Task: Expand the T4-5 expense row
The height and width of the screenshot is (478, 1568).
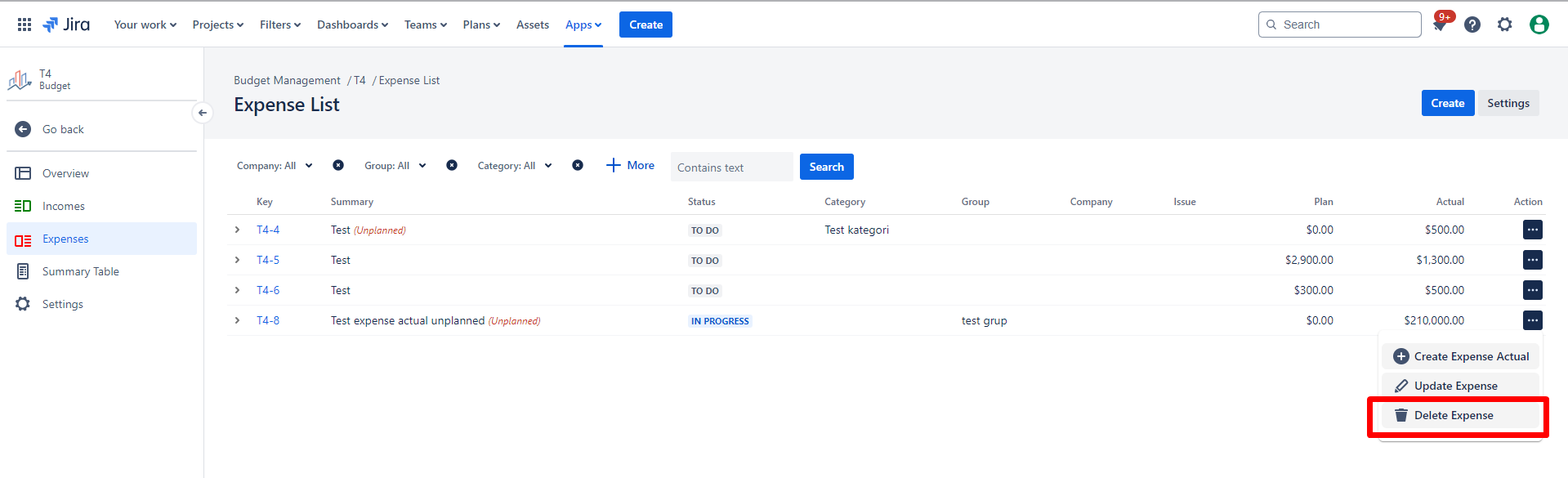Action: pos(238,260)
